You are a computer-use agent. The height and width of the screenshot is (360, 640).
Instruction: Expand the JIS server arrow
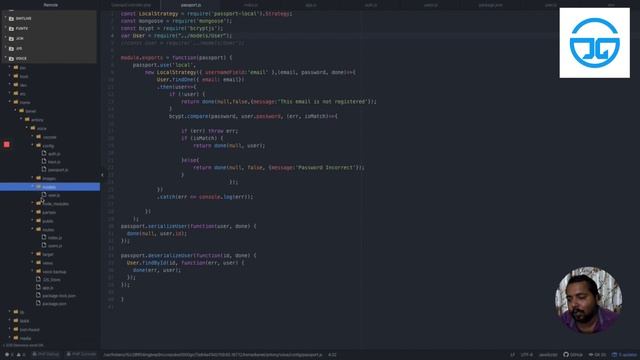coord(6,48)
